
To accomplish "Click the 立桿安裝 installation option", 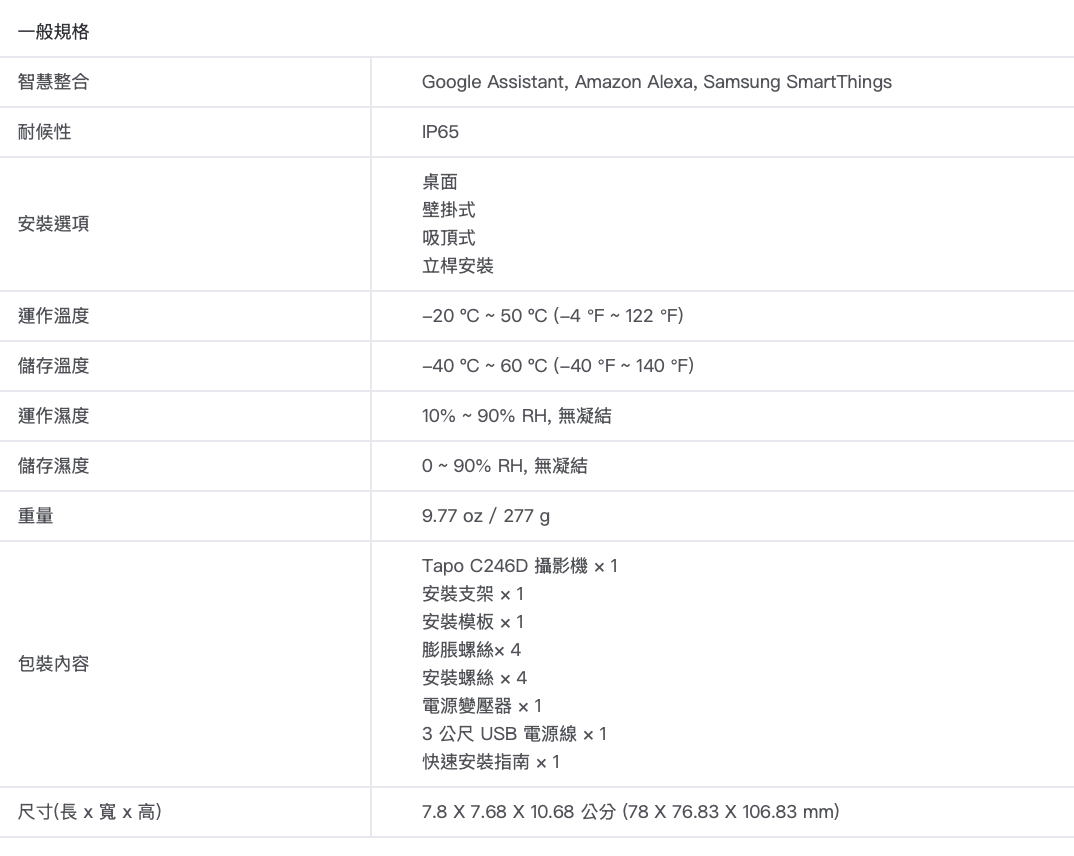I will (x=458, y=266).
